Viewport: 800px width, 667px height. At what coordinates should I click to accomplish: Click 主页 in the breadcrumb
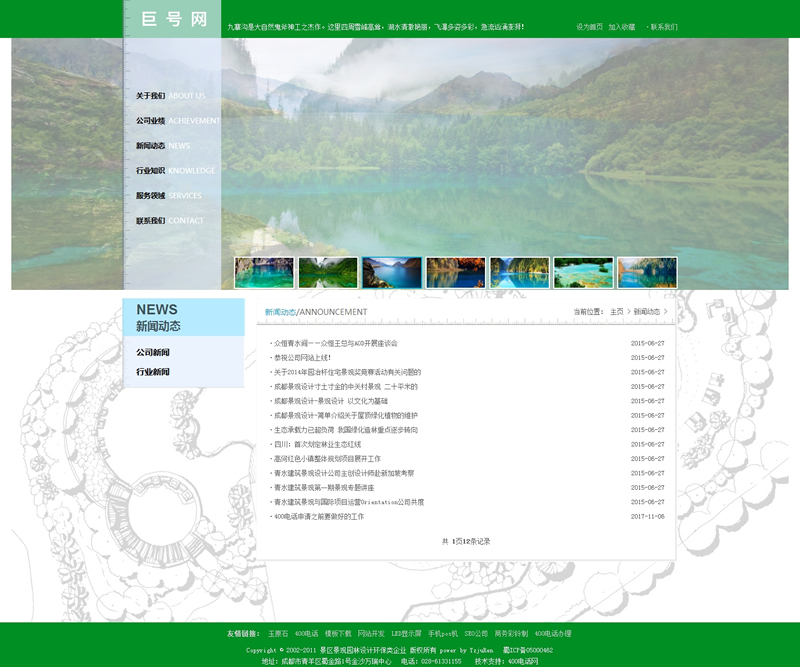pyautogui.click(x=616, y=312)
